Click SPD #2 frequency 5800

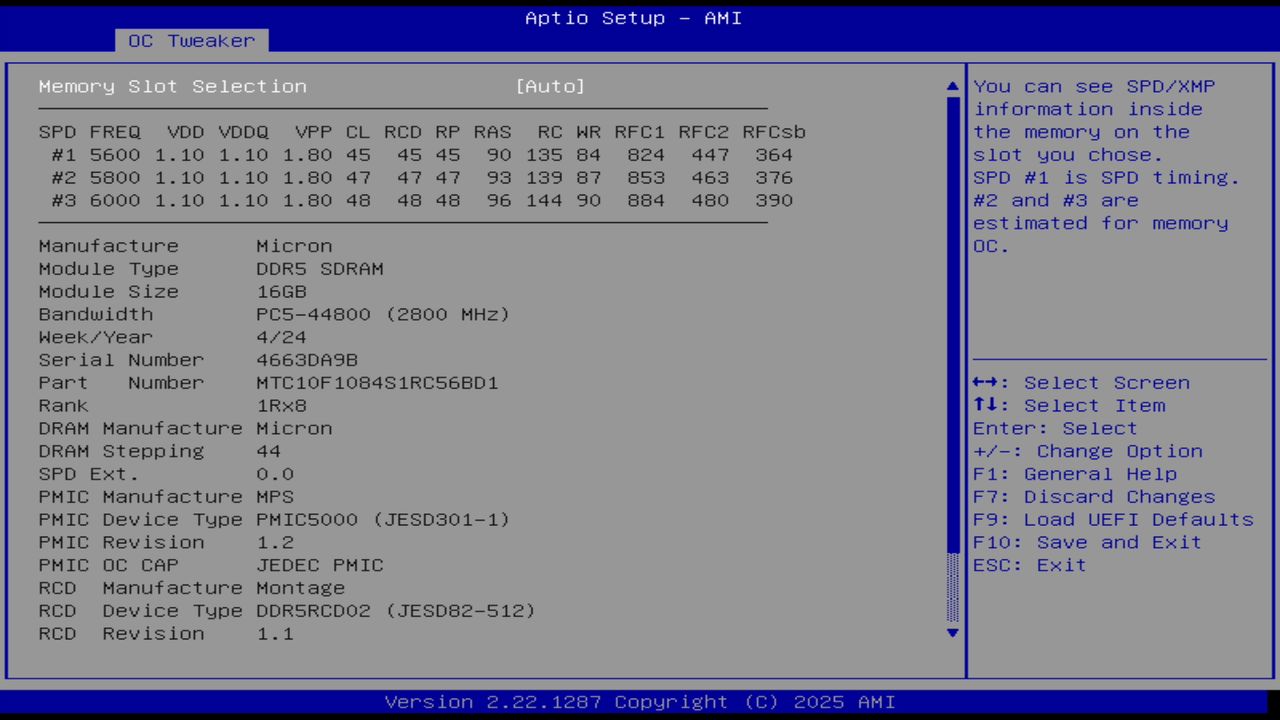click(115, 178)
